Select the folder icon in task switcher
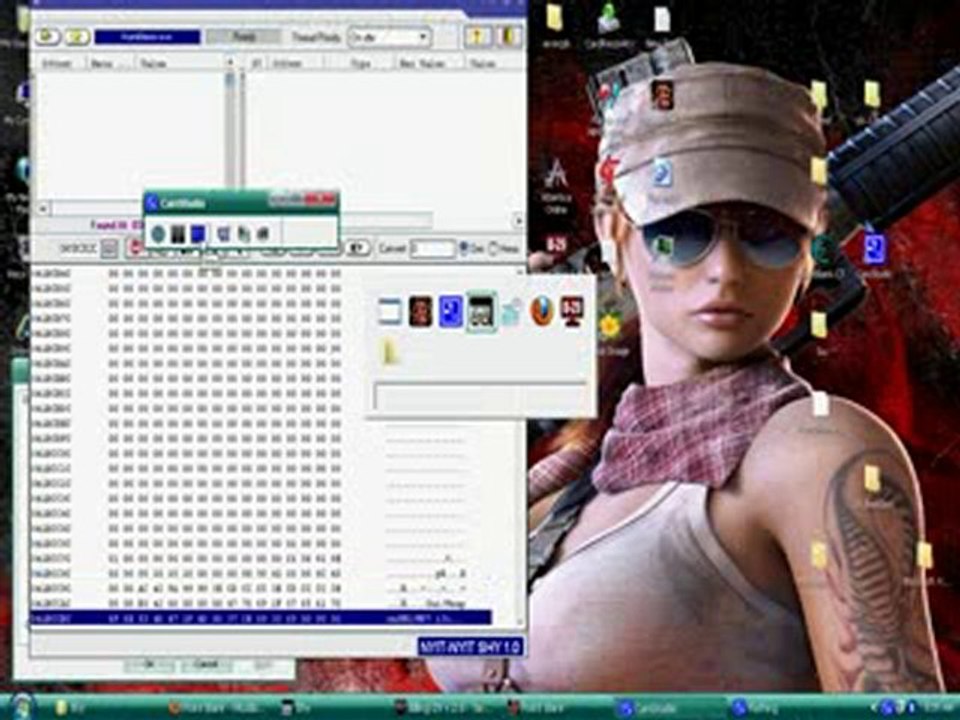The height and width of the screenshot is (720, 960). click(390, 353)
